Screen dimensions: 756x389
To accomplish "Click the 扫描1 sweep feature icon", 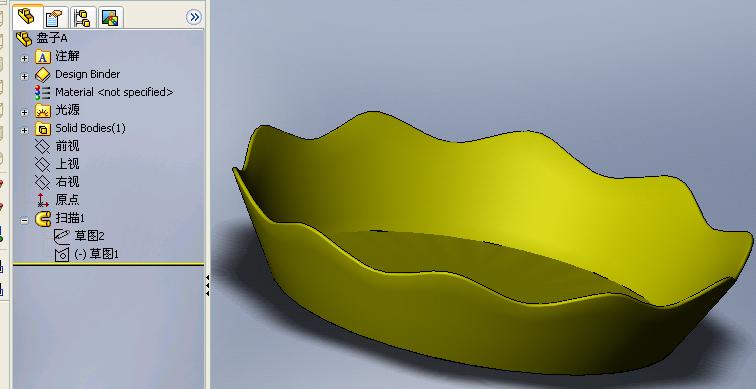I will click(43, 219).
